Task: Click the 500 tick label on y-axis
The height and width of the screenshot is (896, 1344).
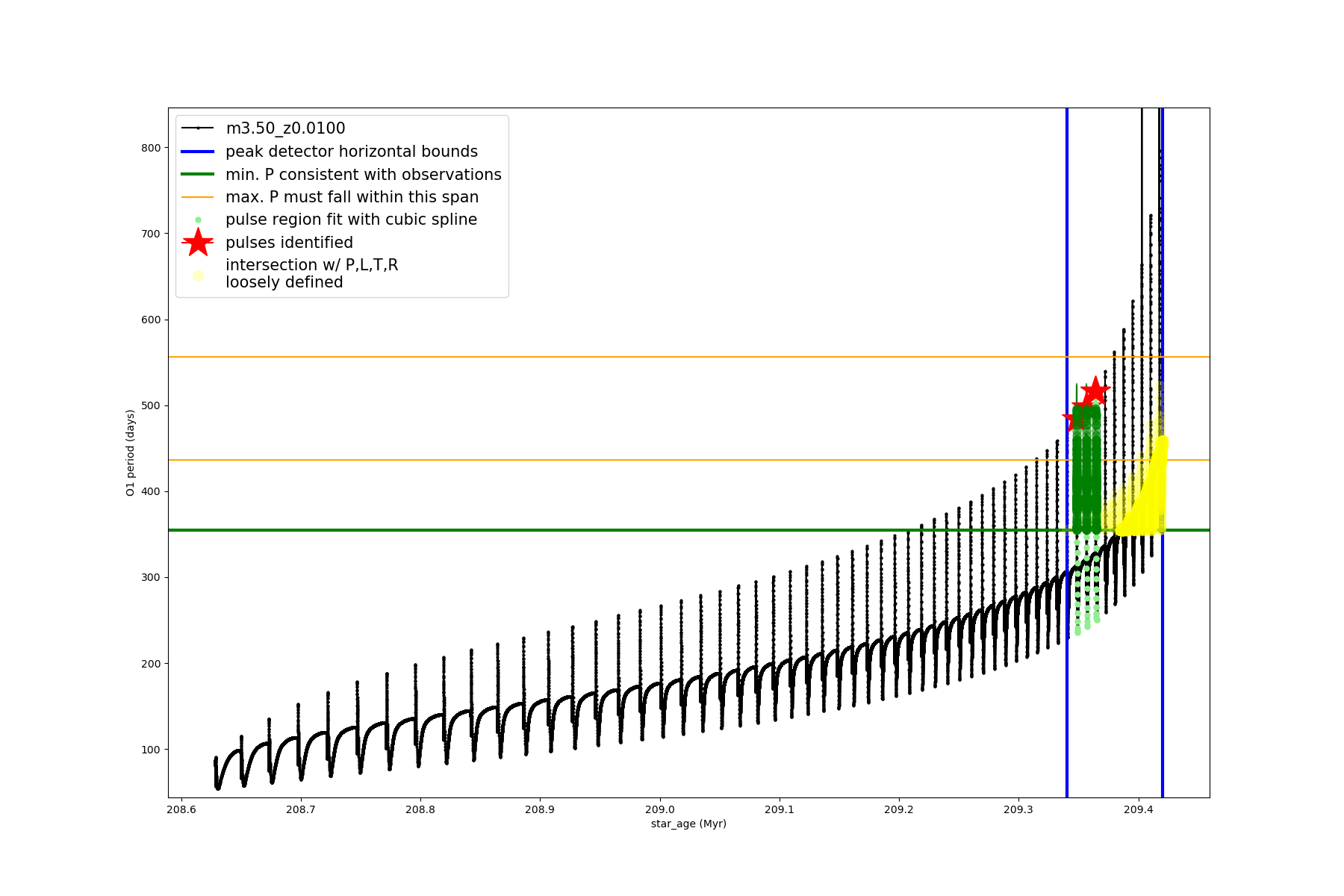Action: 151,405
